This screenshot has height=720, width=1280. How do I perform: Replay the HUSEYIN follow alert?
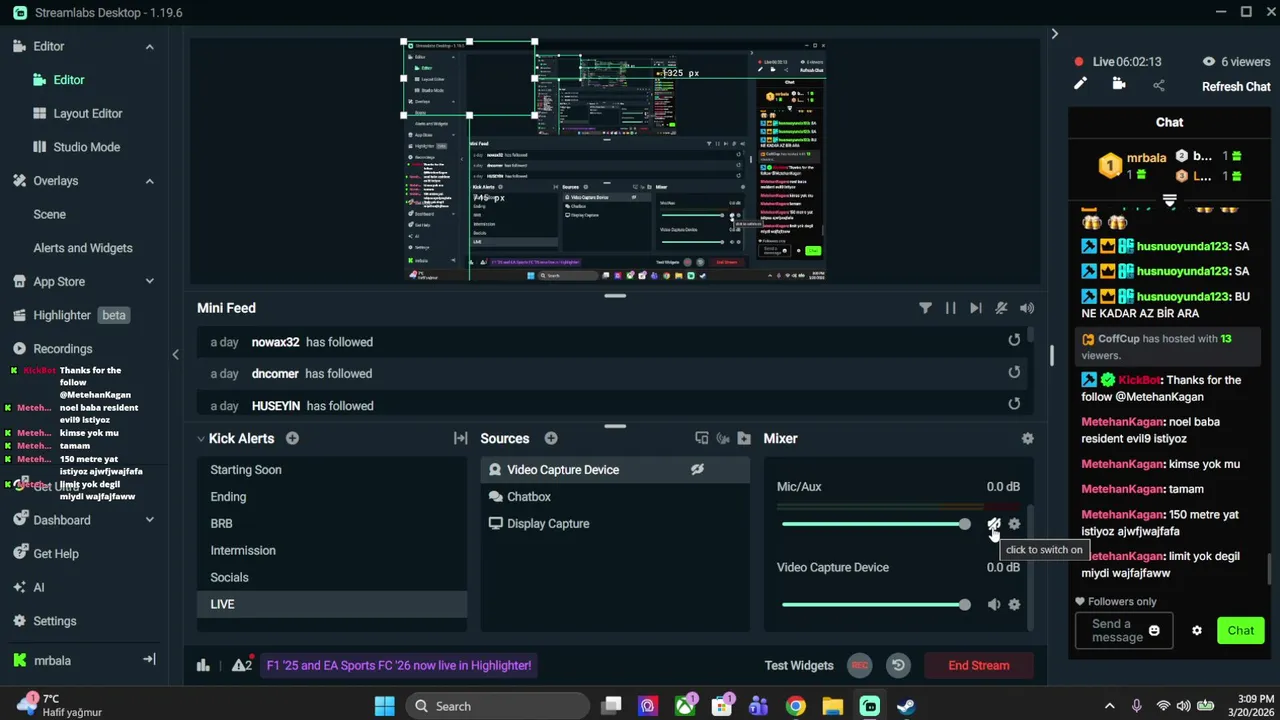(x=1014, y=404)
